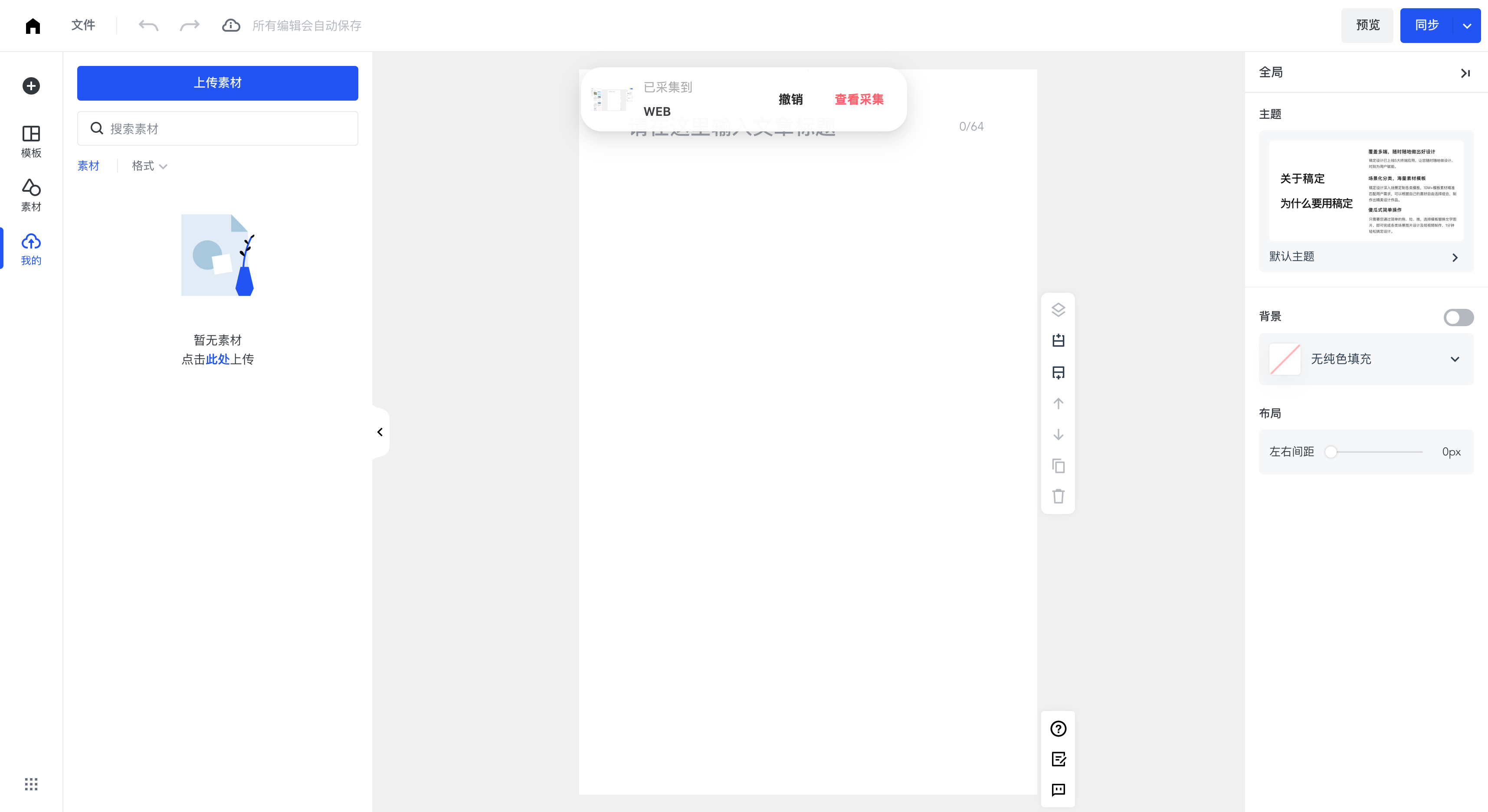This screenshot has width=1488, height=812.
Task: Click the redo arrow icon
Action: point(190,26)
